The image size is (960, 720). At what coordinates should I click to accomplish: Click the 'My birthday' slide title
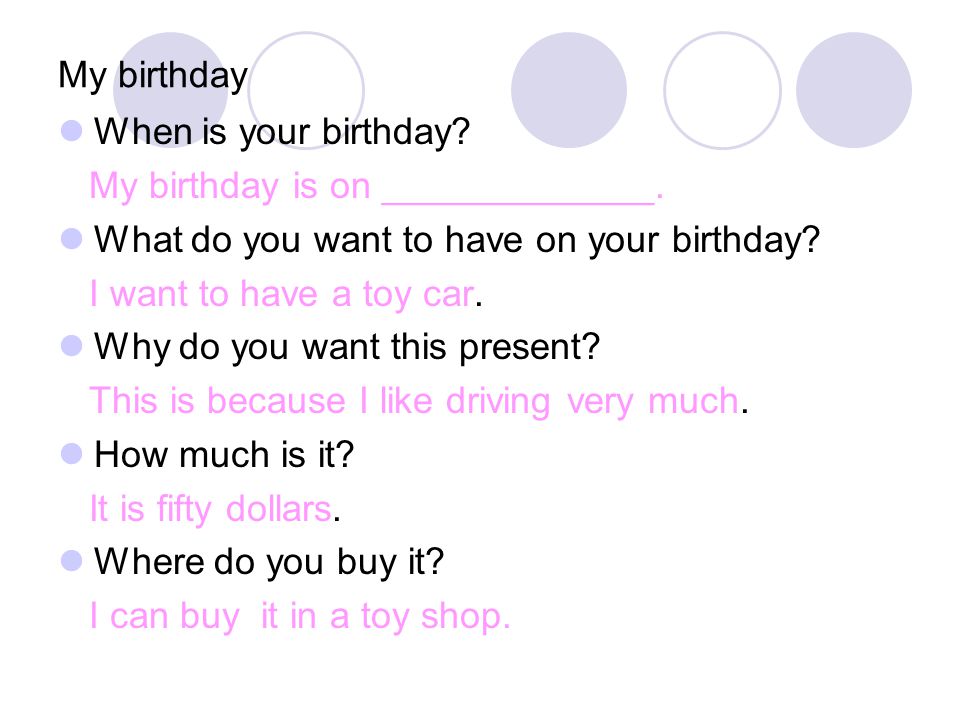coord(153,76)
